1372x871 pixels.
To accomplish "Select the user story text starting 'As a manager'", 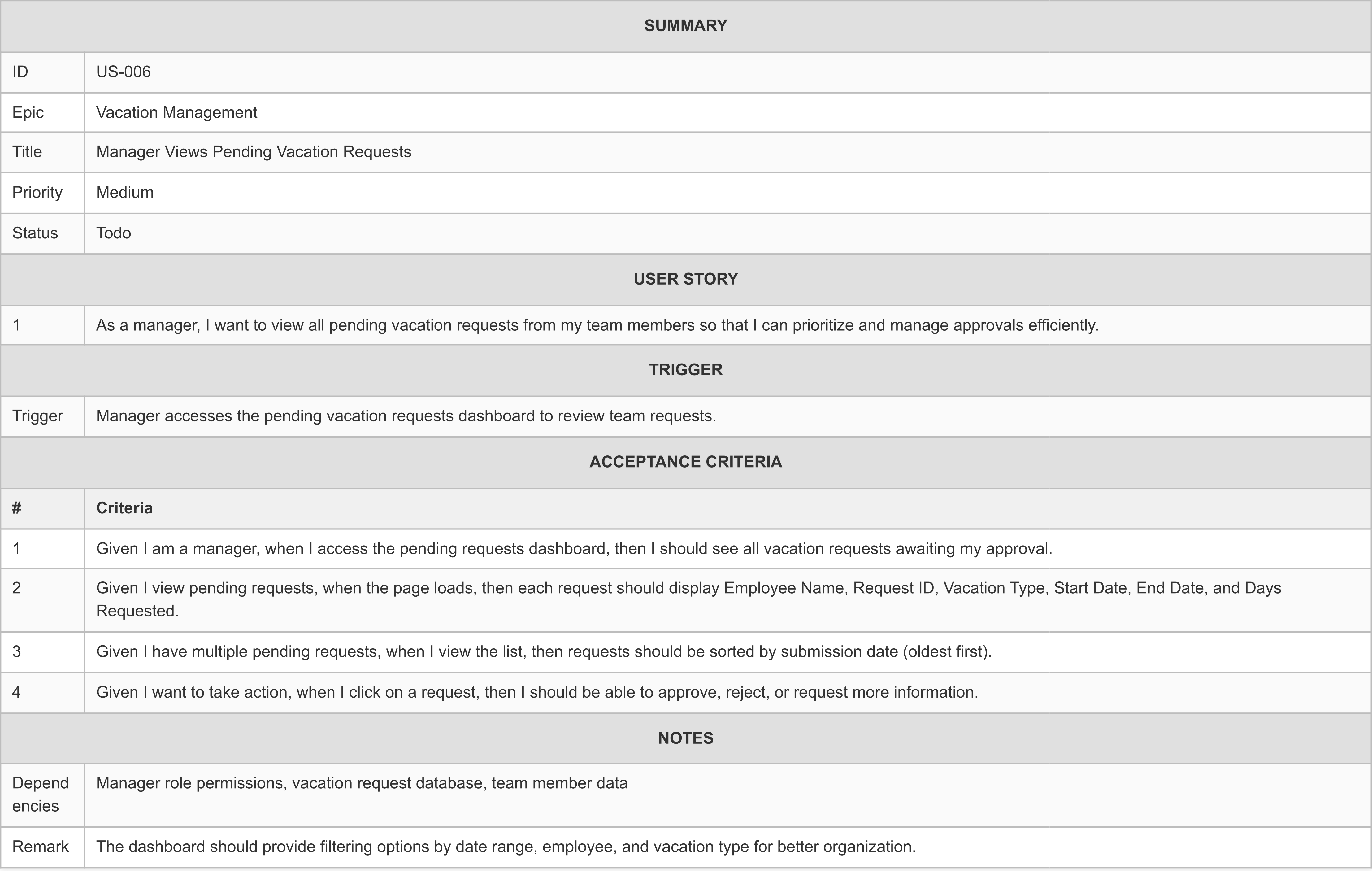I will [x=597, y=325].
